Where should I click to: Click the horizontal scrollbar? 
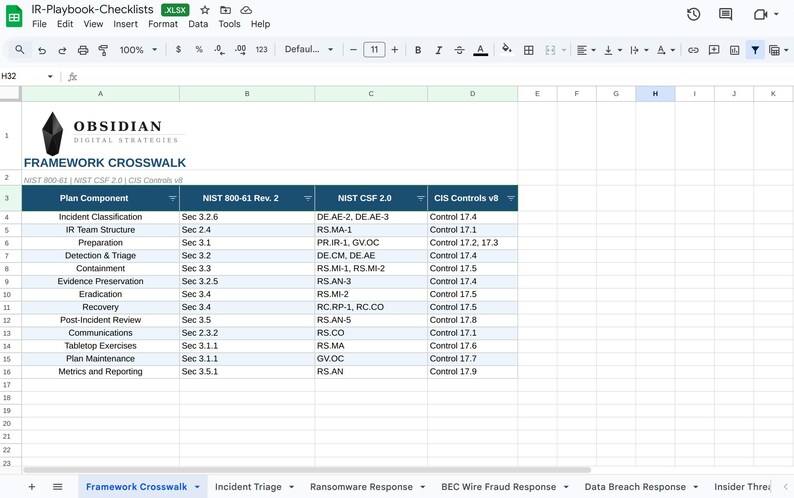[307, 470]
